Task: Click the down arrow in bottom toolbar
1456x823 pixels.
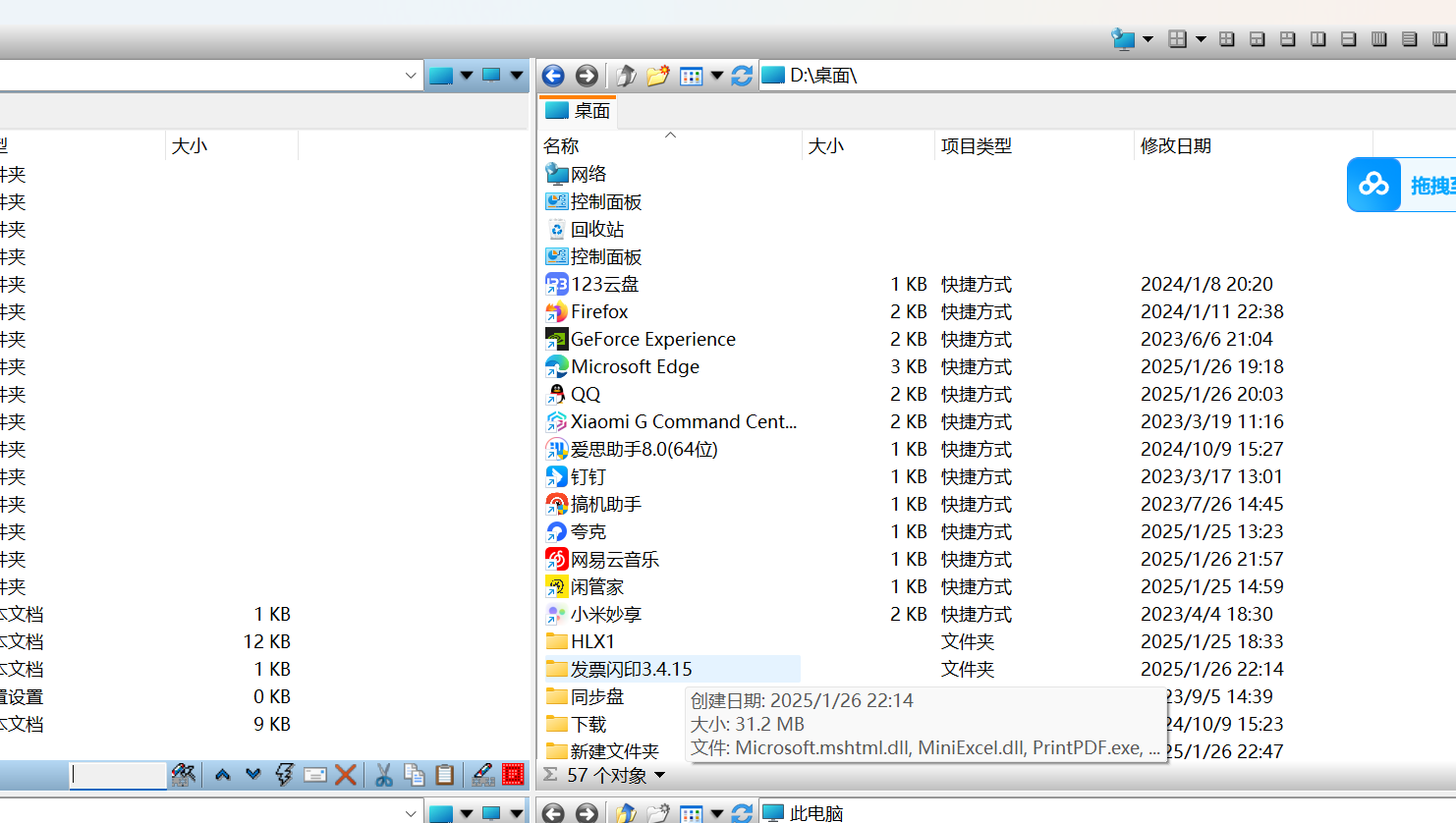Action: [x=253, y=775]
